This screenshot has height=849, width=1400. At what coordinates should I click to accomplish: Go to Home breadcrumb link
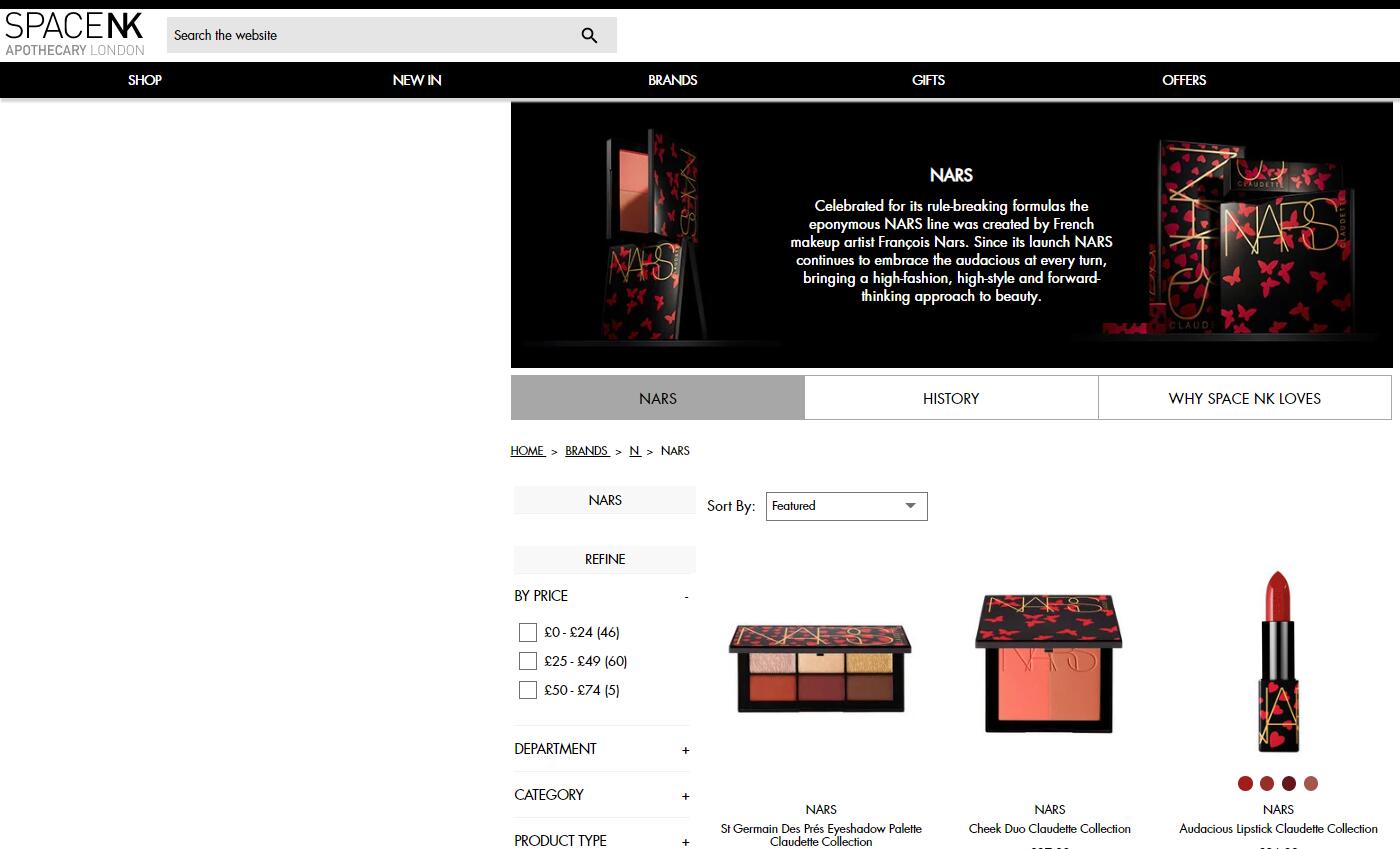click(x=527, y=451)
